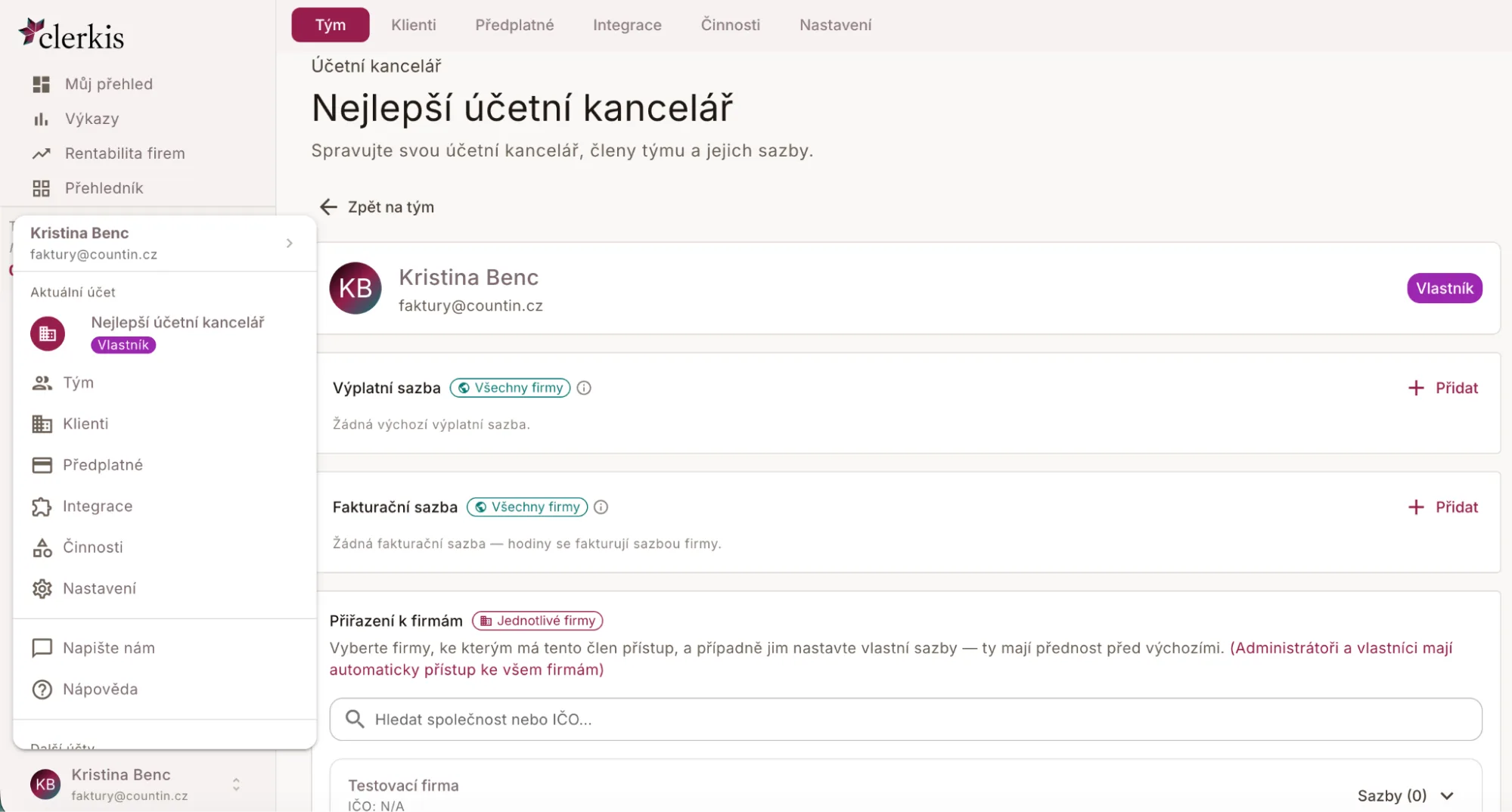Open the Nastavení top tab

pyautogui.click(x=836, y=25)
